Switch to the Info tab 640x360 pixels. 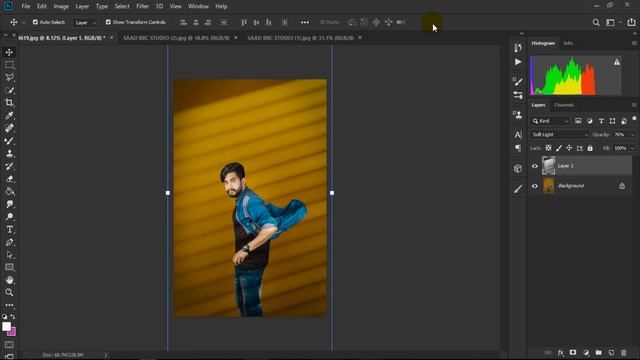point(568,43)
